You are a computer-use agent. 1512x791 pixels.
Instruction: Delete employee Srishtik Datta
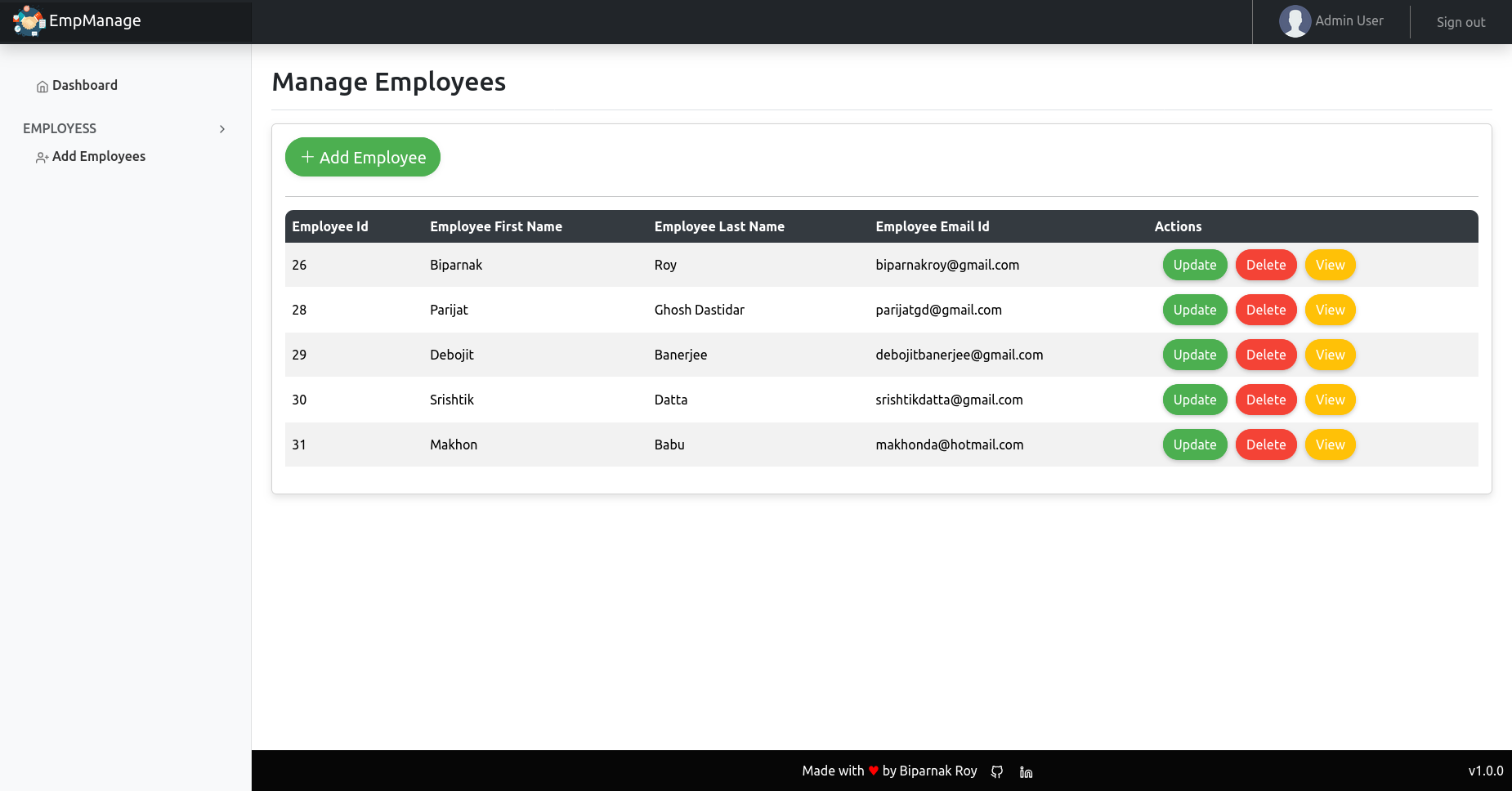coord(1265,400)
